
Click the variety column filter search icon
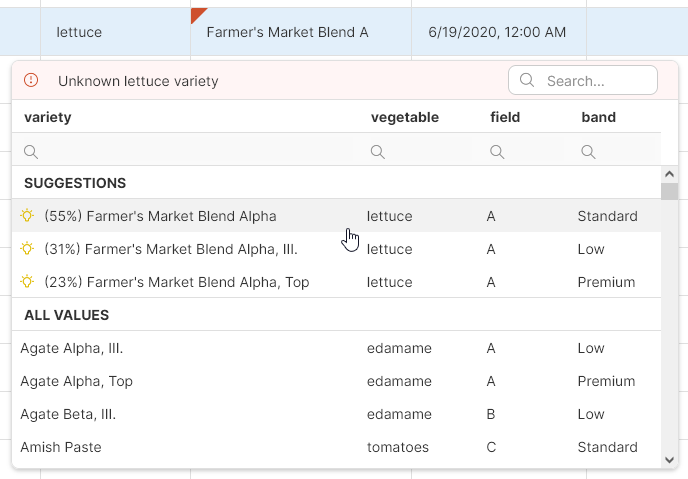click(x=31, y=152)
